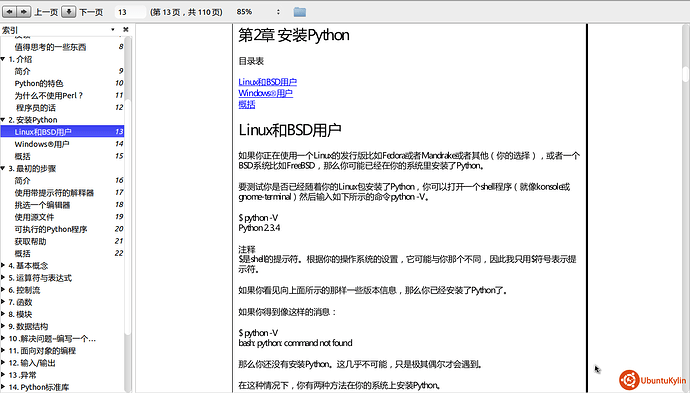Click the down-arrow next page button
This screenshot has height=393, width=690.
coord(68,11)
